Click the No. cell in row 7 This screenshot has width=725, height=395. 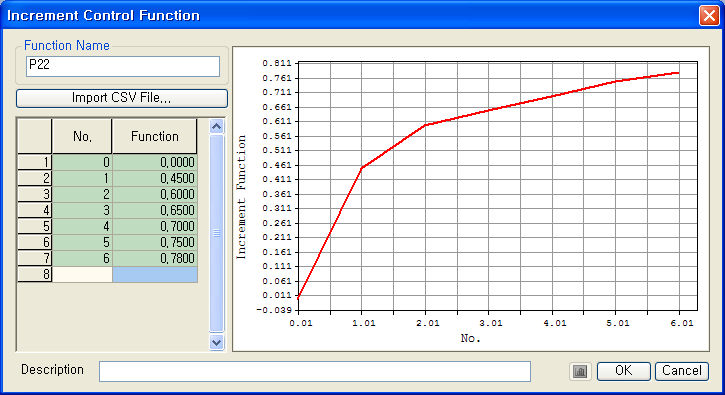click(x=82, y=258)
